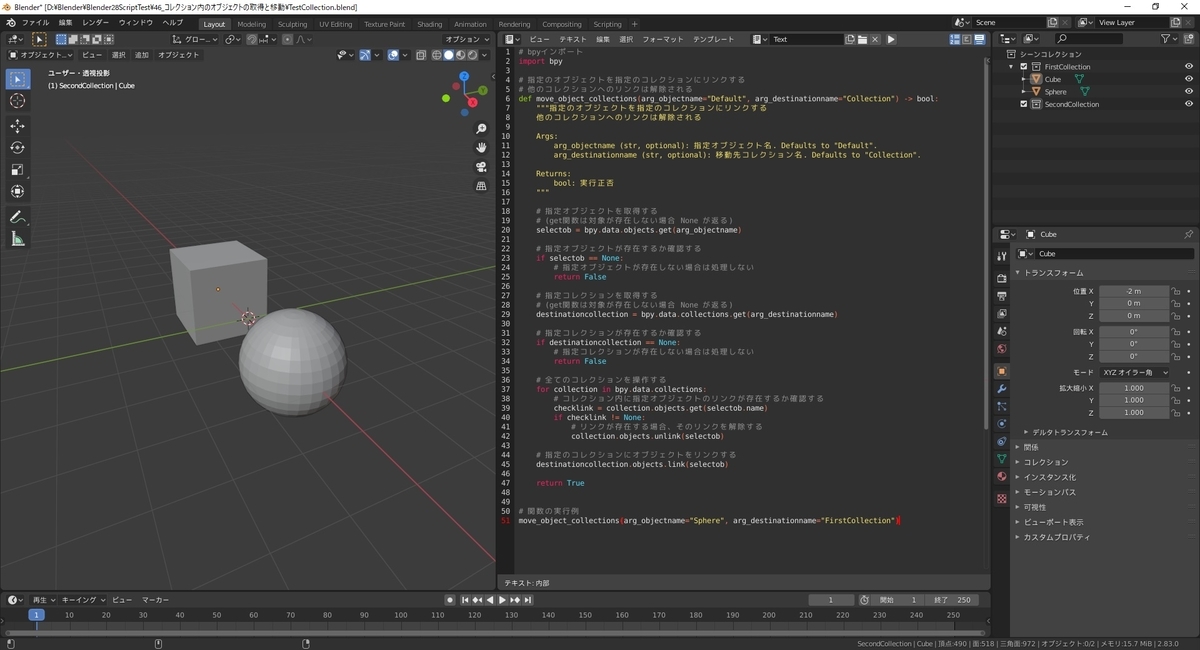This screenshot has width=1200, height=650.
Task: Enable rendered viewport shading
Action: (x=472, y=55)
